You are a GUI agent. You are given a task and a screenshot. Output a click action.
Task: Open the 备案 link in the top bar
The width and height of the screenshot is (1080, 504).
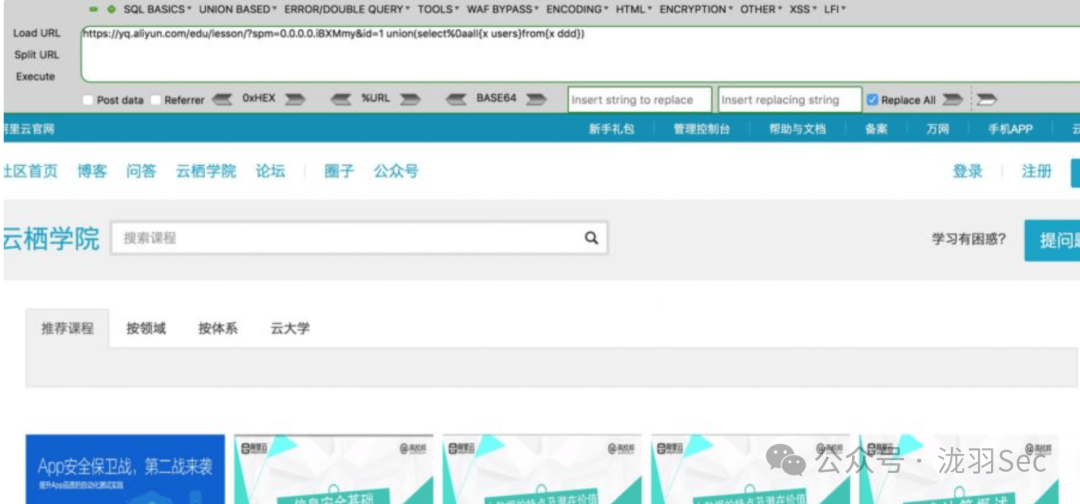click(876, 129)
